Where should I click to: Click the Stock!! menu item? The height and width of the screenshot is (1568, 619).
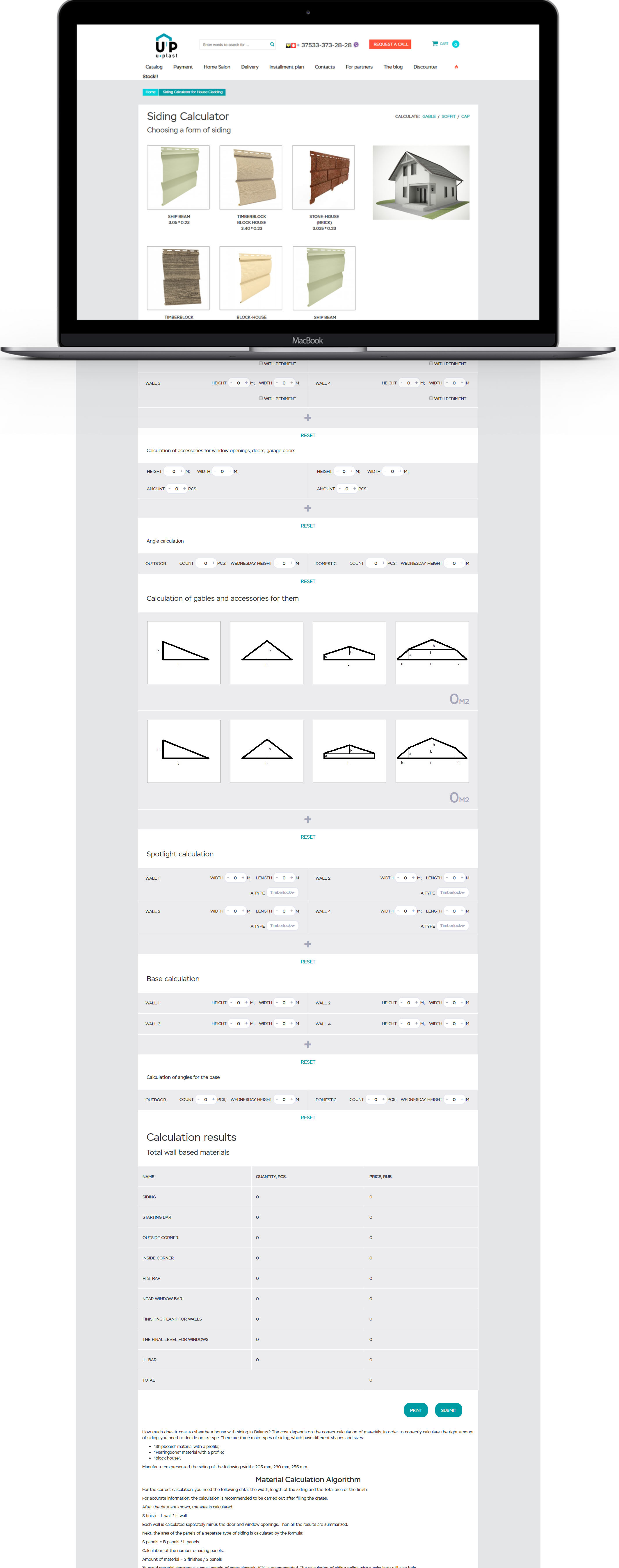pyautogui.click(x=150, y=77)
